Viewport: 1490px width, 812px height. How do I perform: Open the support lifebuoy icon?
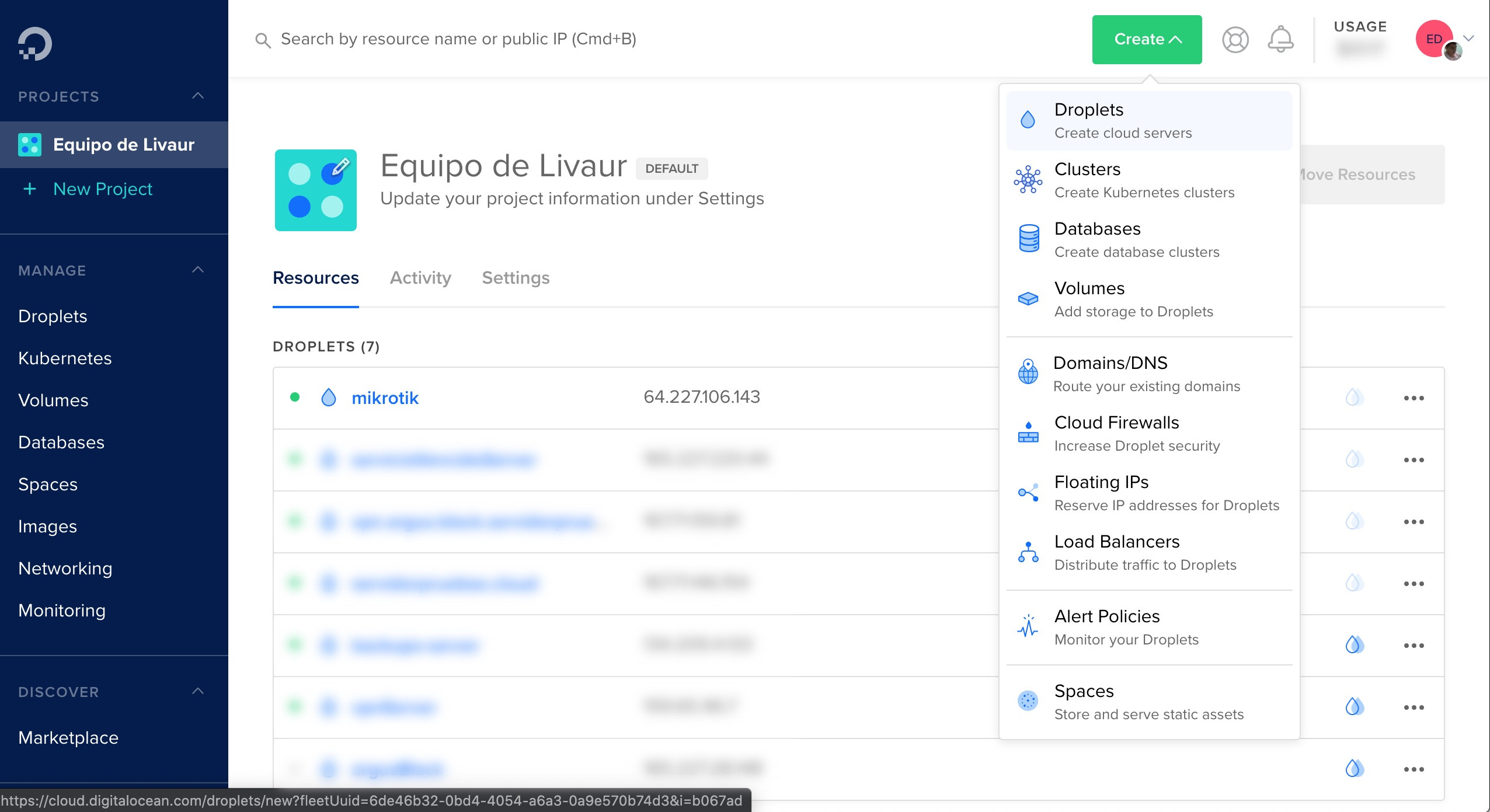point(1235,40)
